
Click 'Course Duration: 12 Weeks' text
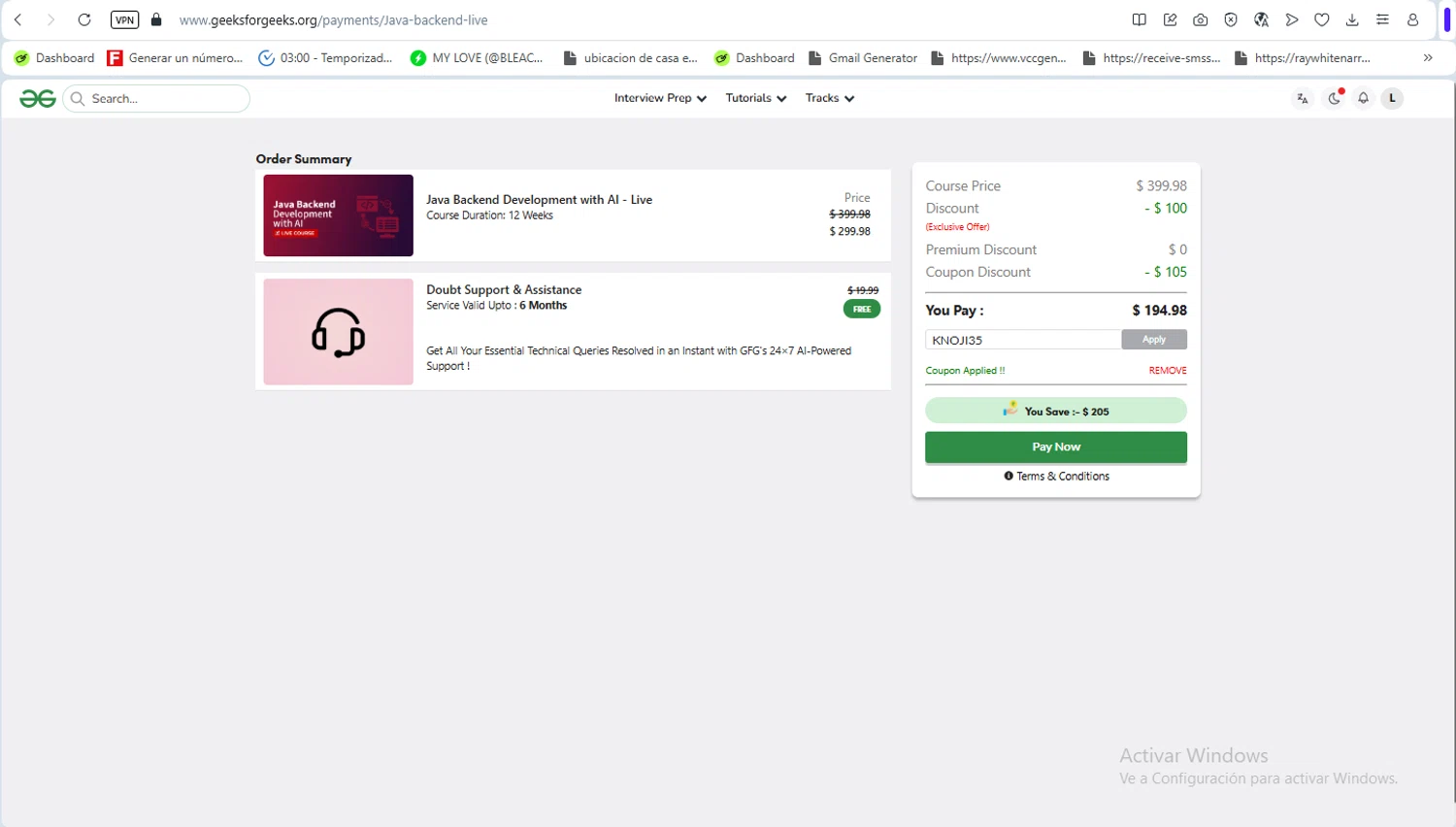489,215
